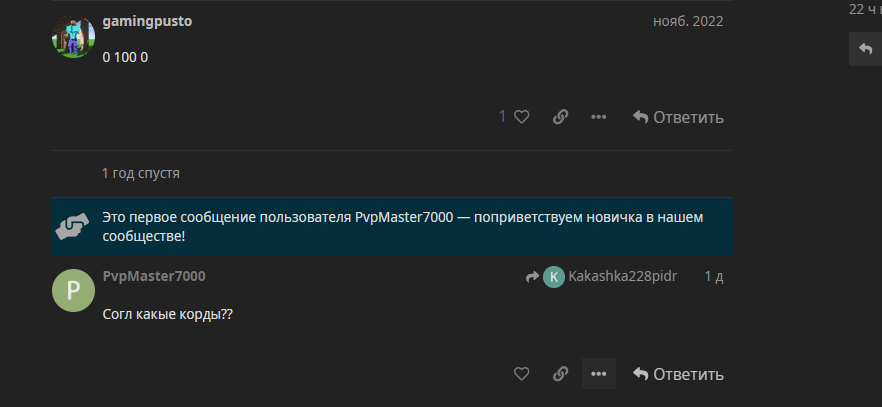Open post date нояб. 2022 link

pyautogui.click(x=688, y=21)
